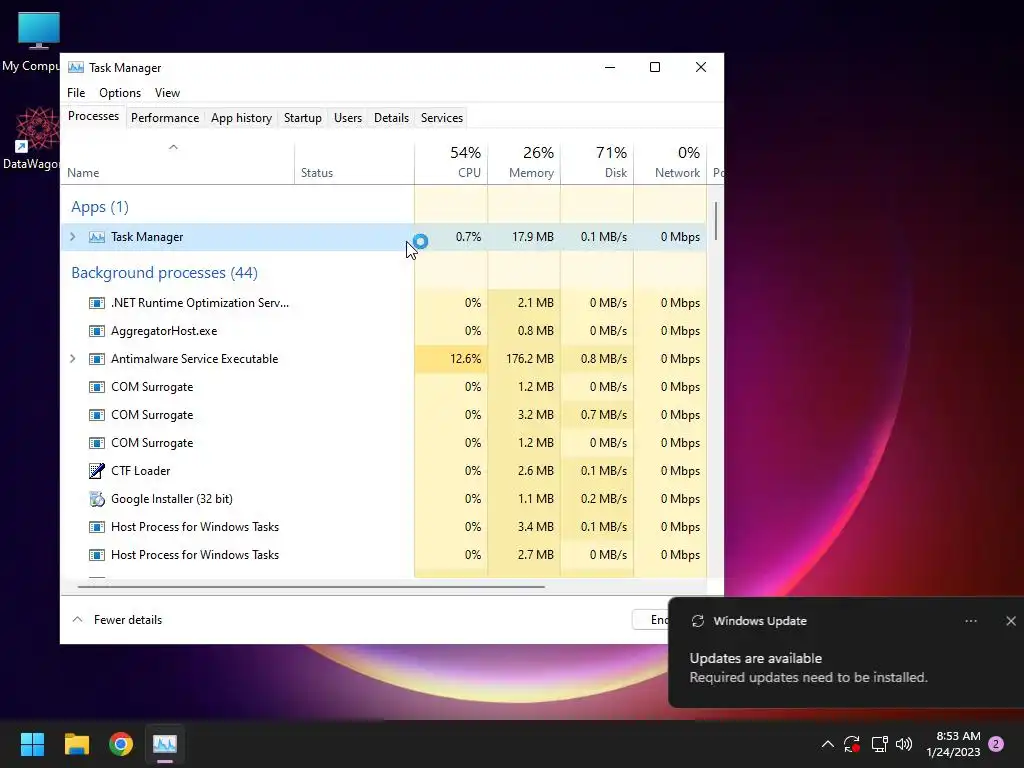
Task: Open the View menu
Action: 167,93
